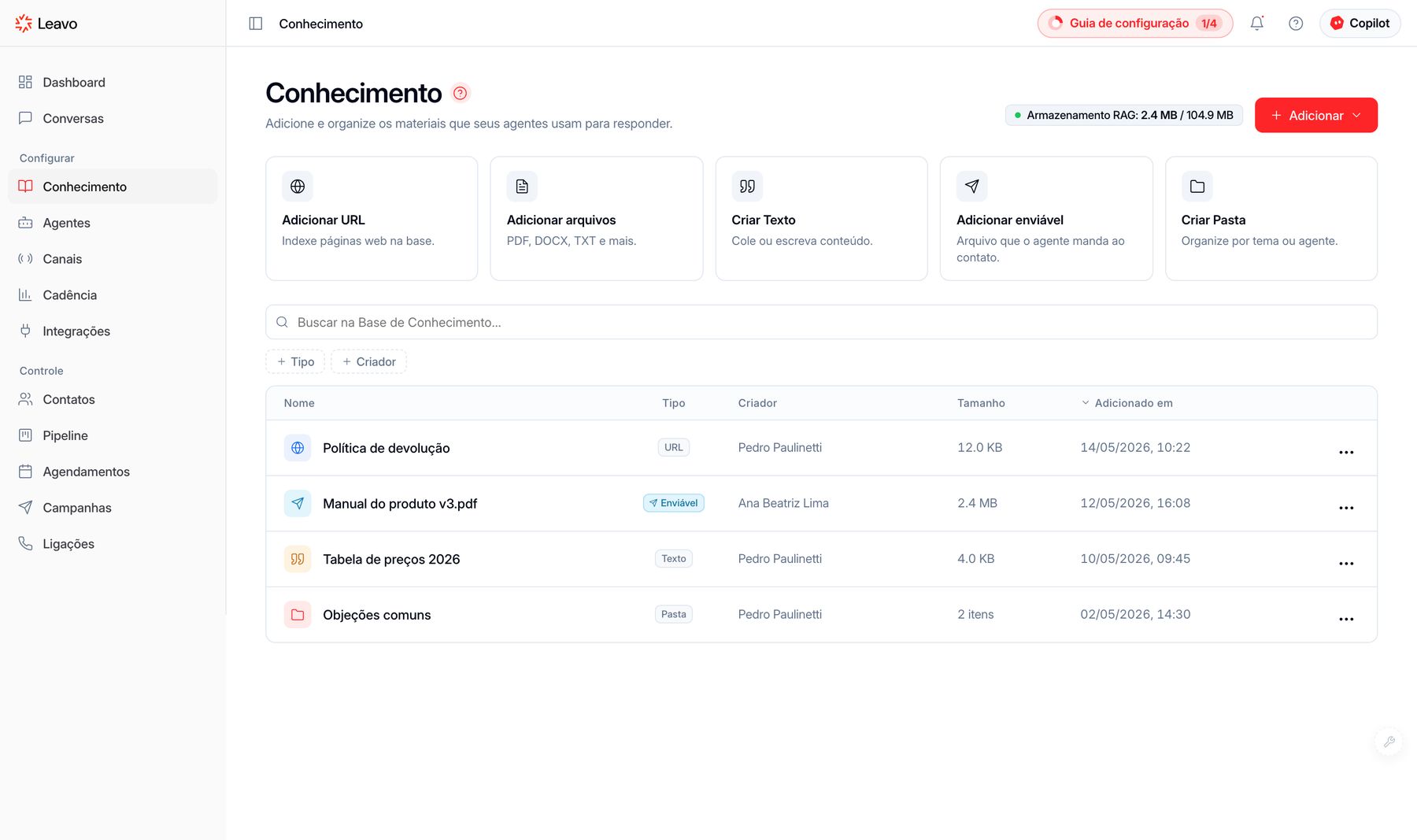
Task: Go to Dashboard in sidebar
Action: (113, 82)
